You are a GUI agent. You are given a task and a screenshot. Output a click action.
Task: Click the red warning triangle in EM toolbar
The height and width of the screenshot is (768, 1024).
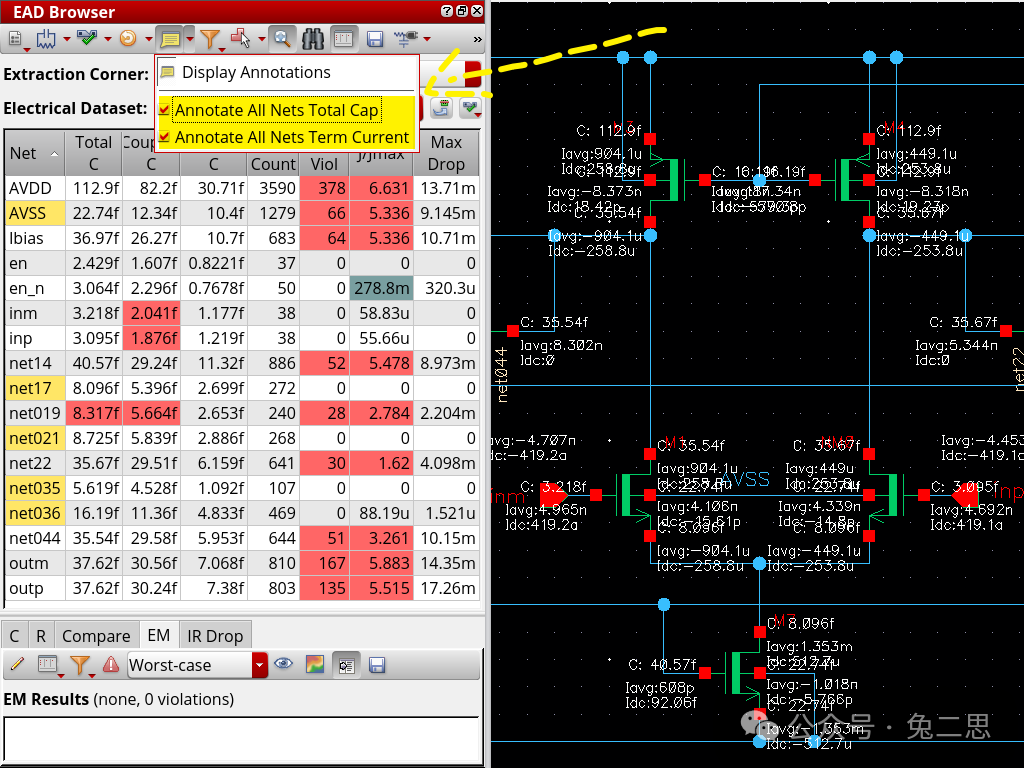pos(111,664)
